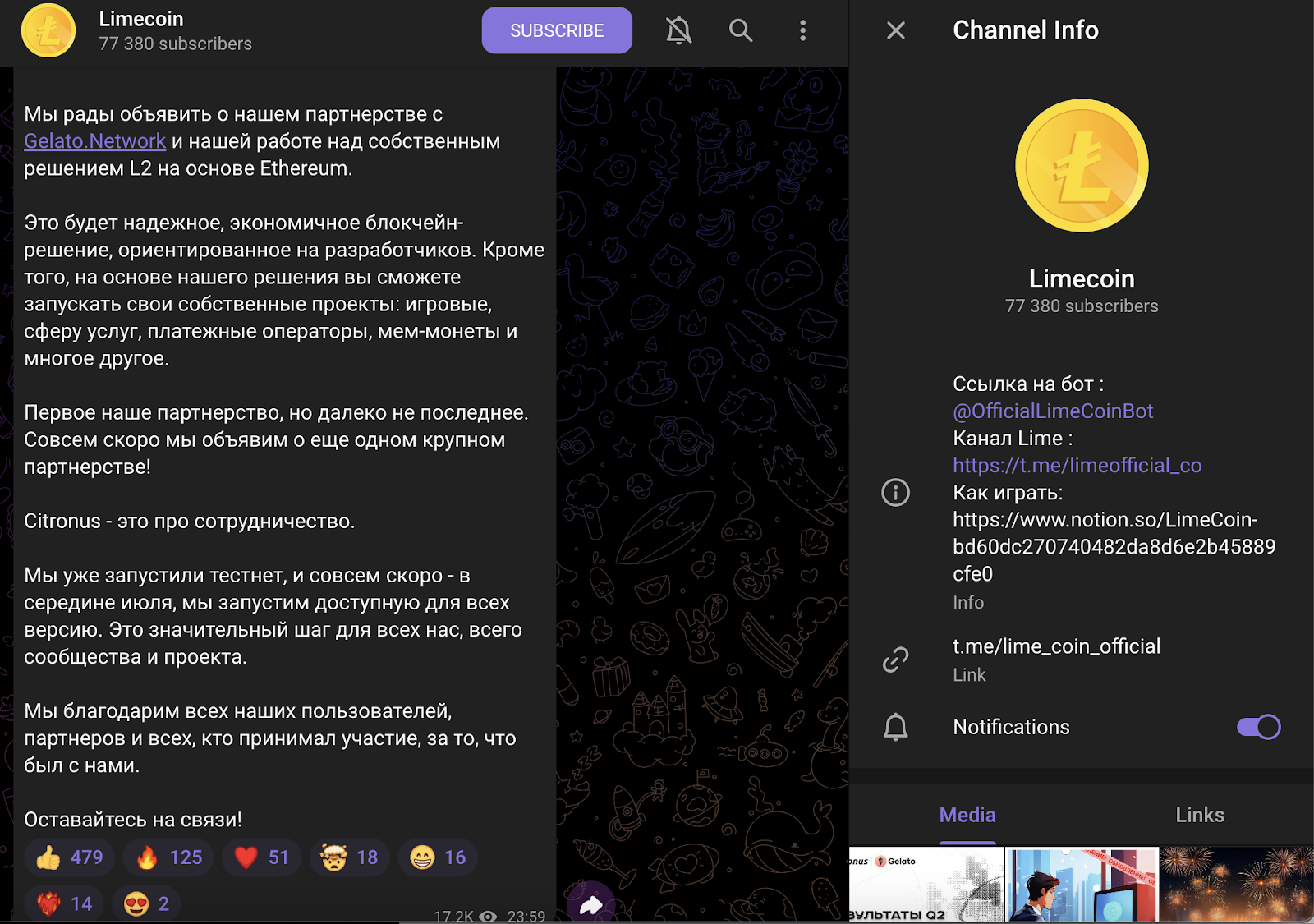Click the 17.2K views eye icon
The image size is (1314, 924).
(488, 917)
